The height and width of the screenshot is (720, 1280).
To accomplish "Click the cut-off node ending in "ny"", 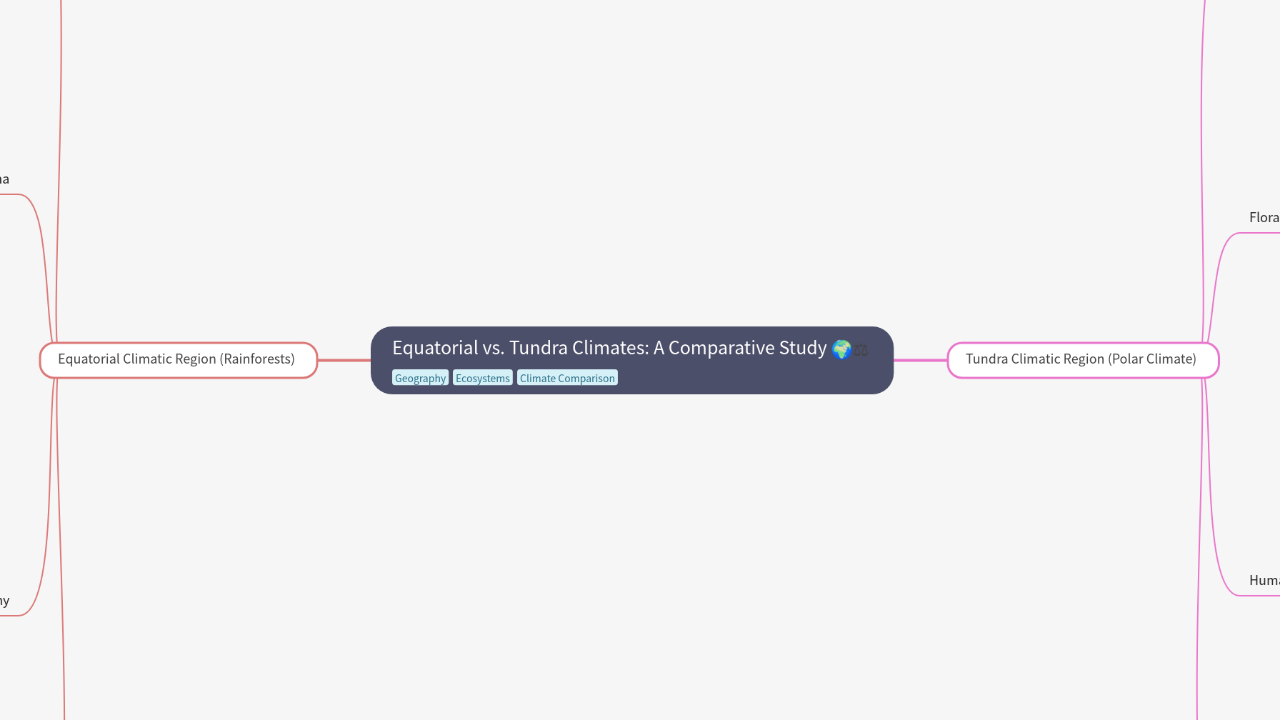I will pos(4,601).
